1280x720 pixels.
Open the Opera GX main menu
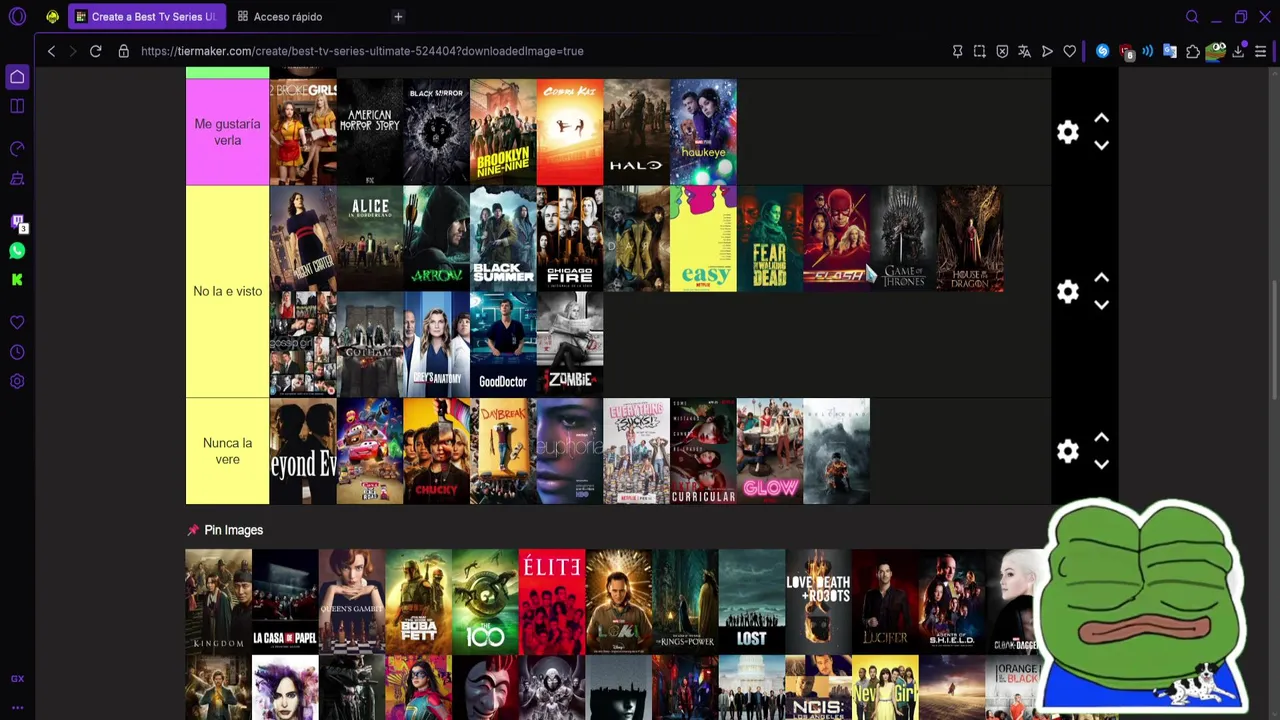coord(17,17)
